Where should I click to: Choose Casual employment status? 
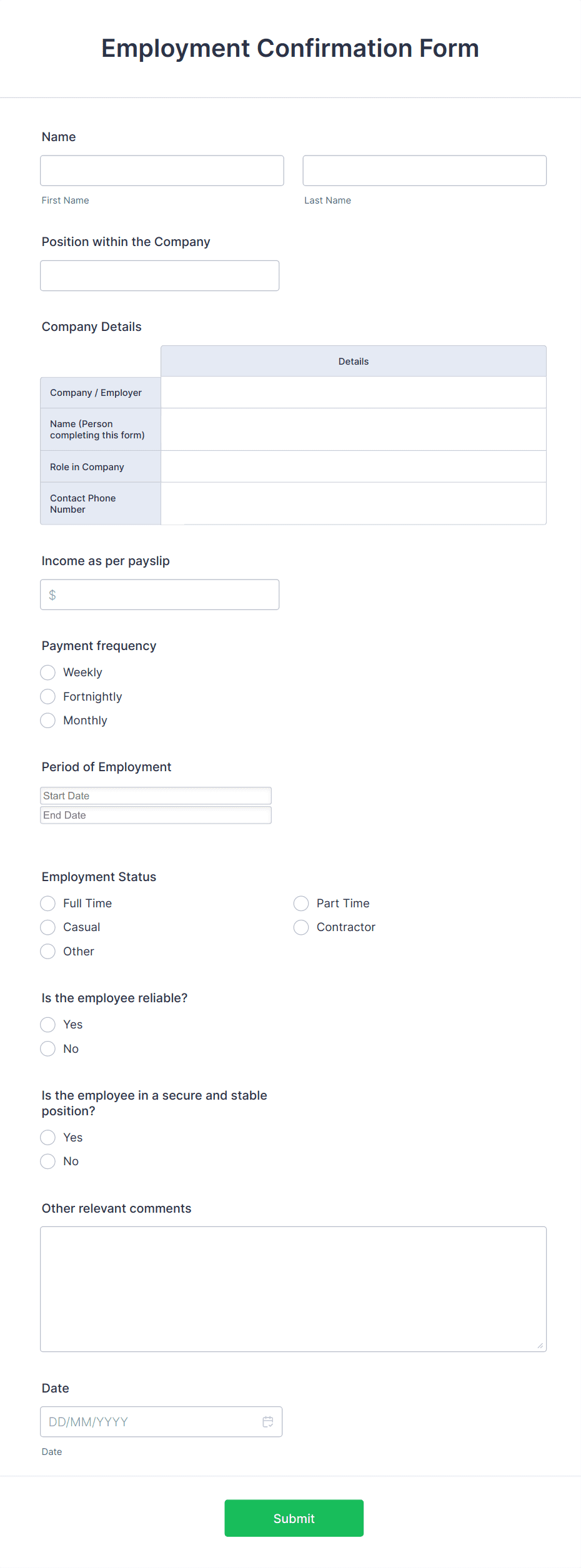coord(47,927)
